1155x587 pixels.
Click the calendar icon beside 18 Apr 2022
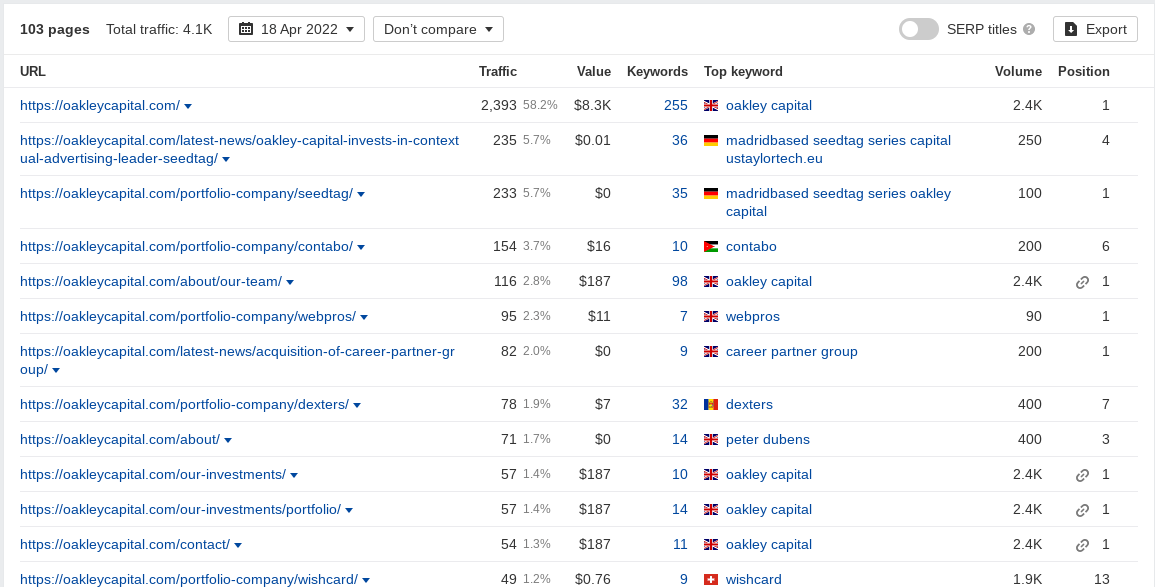tap(246, 29)
